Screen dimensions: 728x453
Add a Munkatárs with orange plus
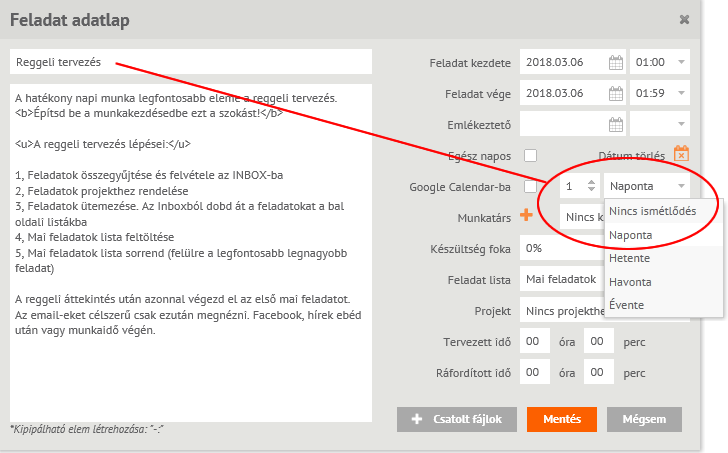point(526,215)
